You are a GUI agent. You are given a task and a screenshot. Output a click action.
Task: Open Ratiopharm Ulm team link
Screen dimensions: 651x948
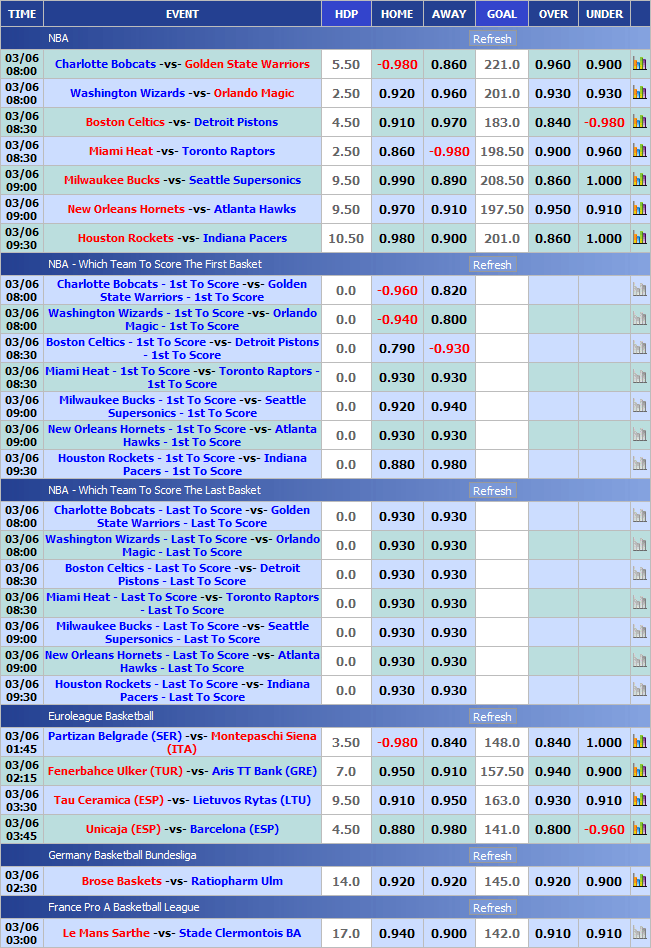[237, 881]
